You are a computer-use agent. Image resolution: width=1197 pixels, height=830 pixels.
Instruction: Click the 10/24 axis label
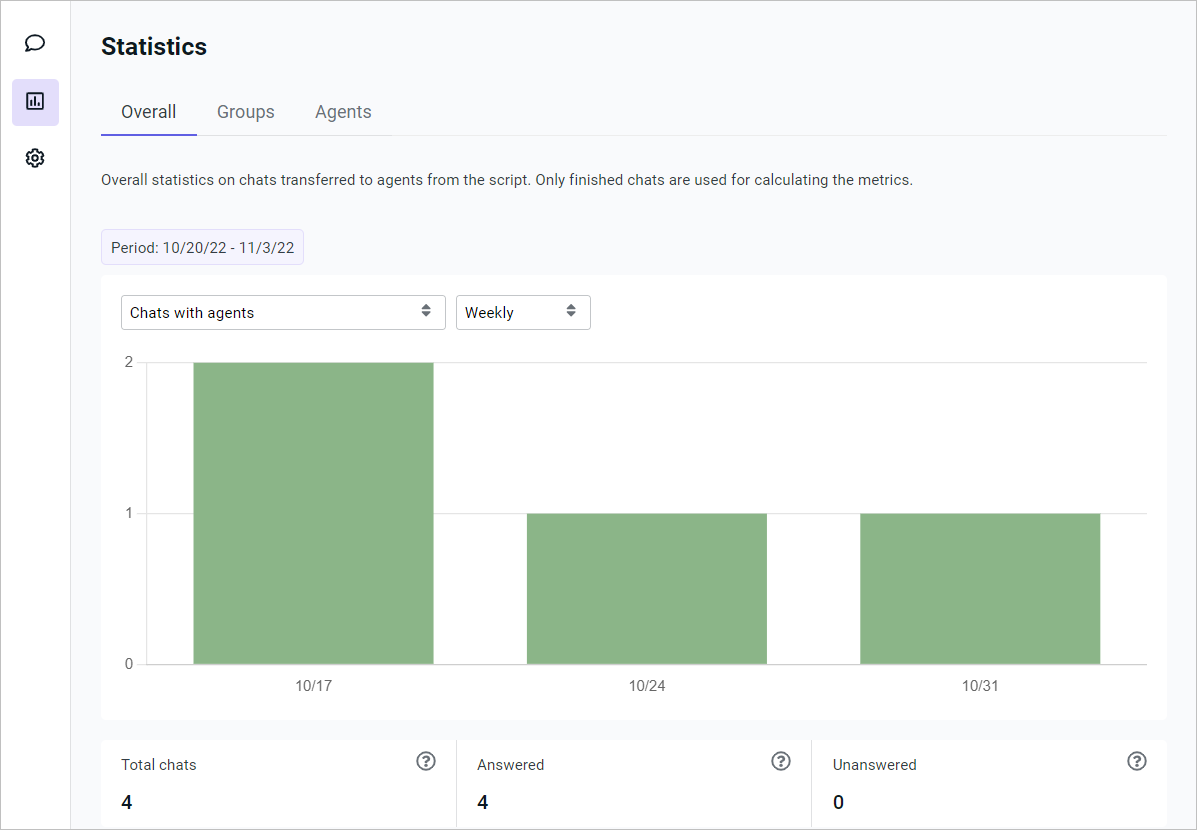pyautogui.click(x=647, y=686)
